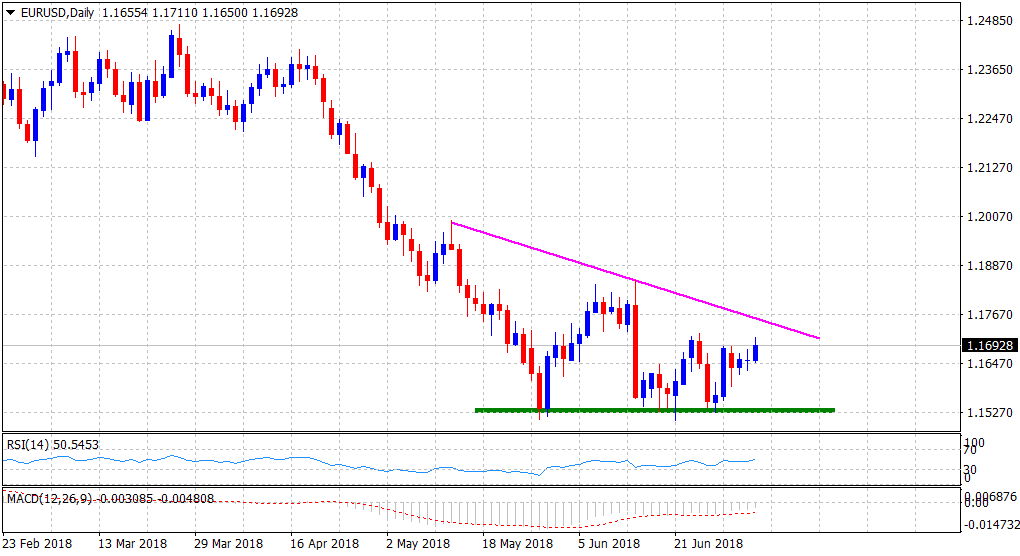Click the 2 May 2018 date label
The image size is (1020, 556).
(x=417, y=544)
